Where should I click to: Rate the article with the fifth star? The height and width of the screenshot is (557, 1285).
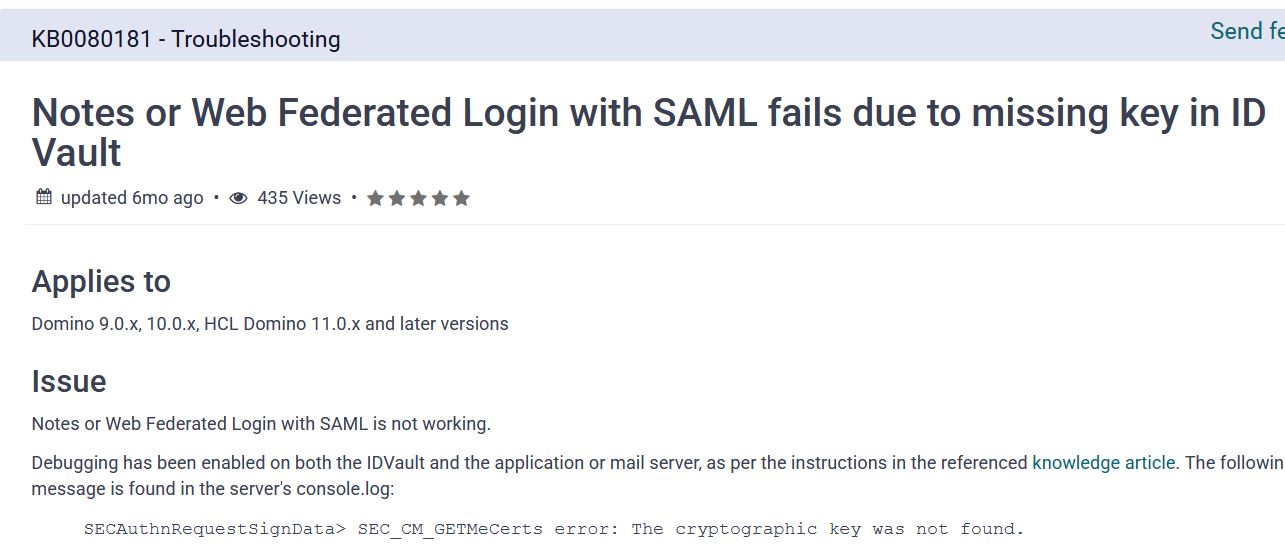tap(461, 198)
